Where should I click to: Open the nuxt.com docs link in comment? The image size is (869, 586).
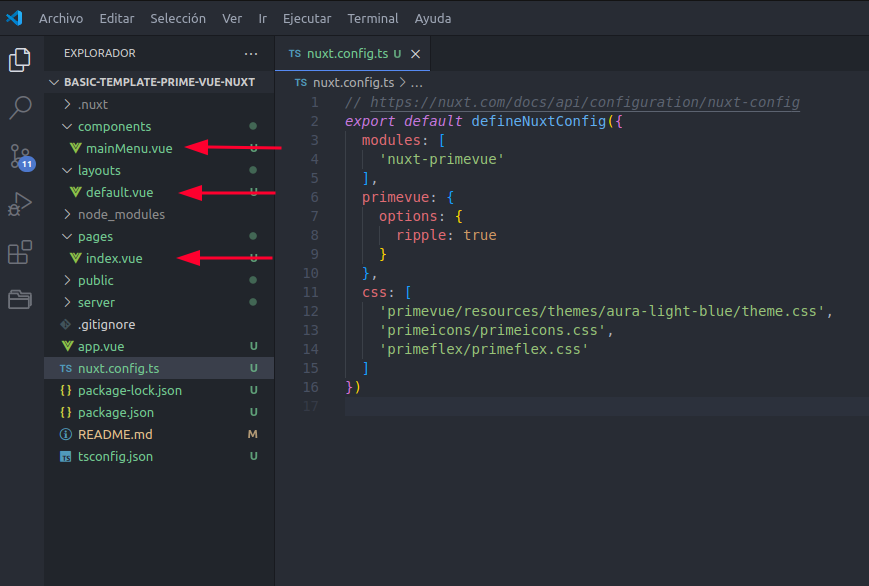point(585,102)
